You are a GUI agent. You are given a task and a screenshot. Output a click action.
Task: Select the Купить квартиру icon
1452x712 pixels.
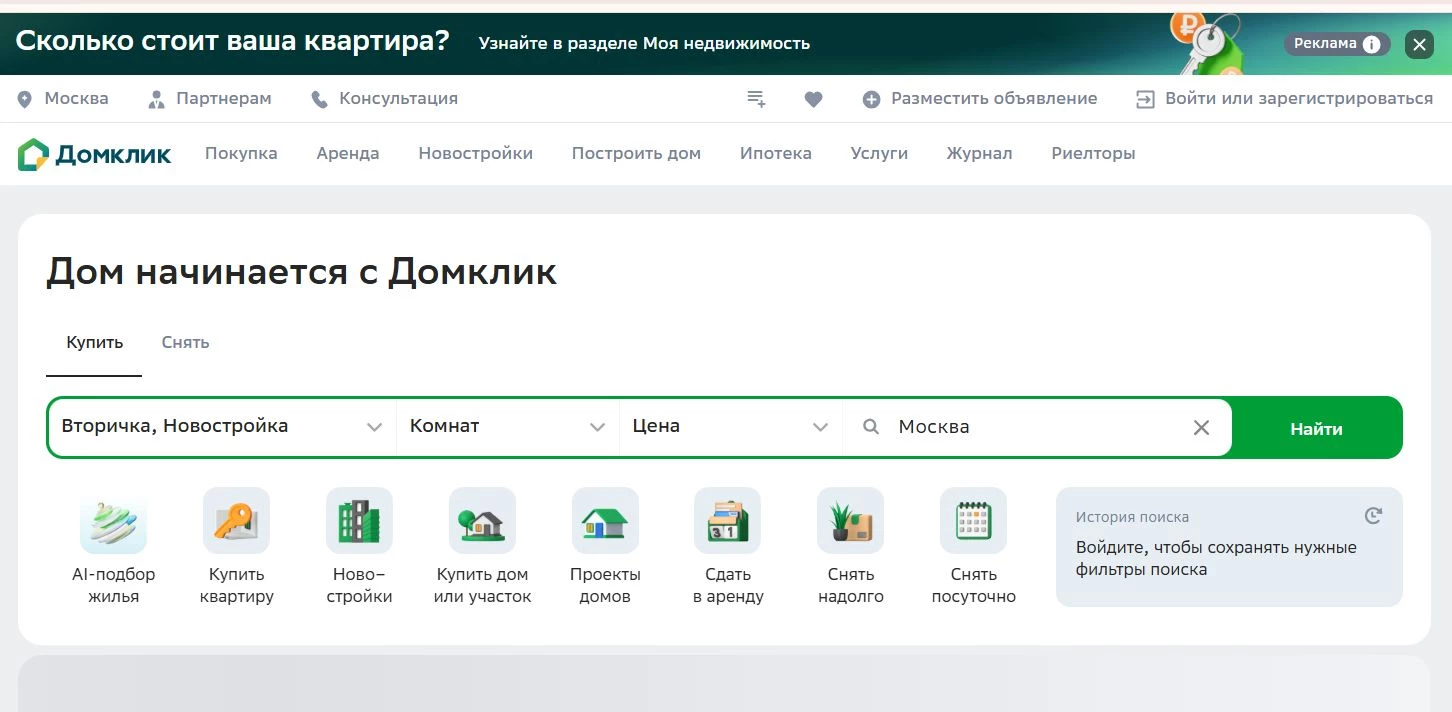tap(236, 520)
